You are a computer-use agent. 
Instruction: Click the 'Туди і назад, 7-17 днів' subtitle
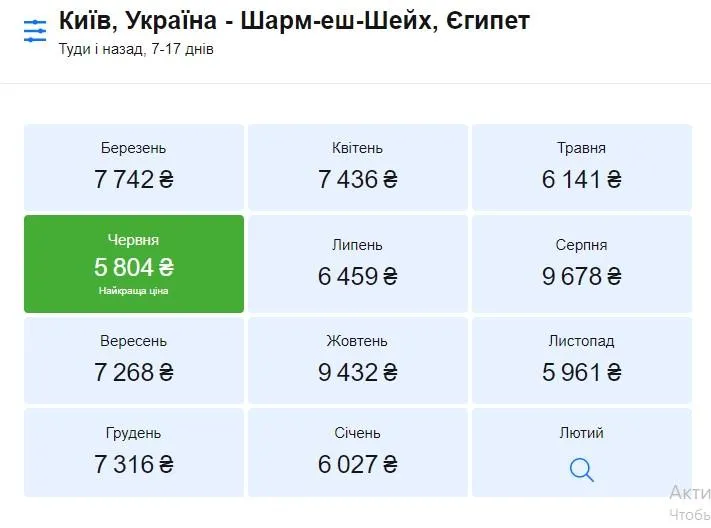coord(136,49)
